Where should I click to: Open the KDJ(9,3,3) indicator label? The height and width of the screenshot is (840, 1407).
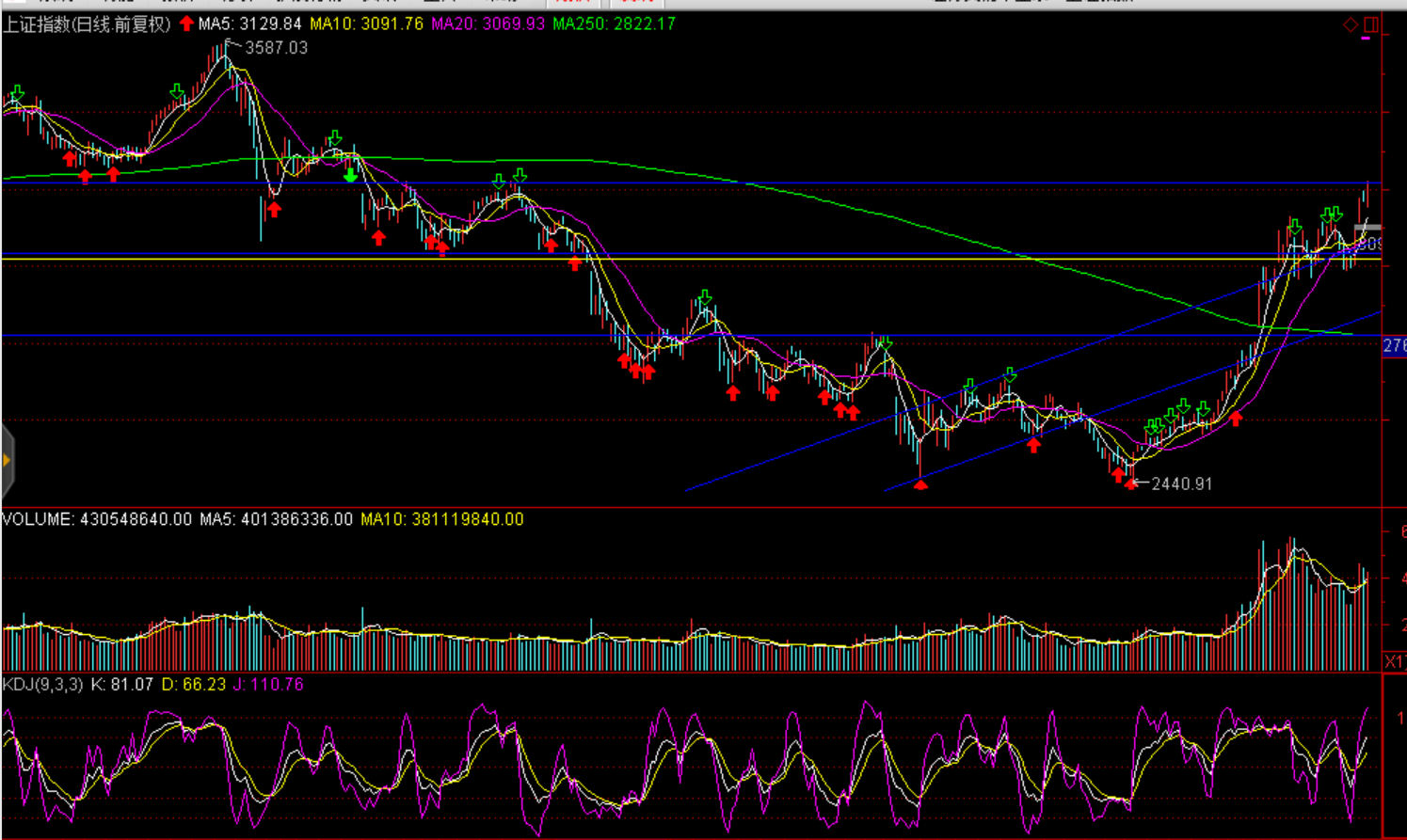point(43,685)
